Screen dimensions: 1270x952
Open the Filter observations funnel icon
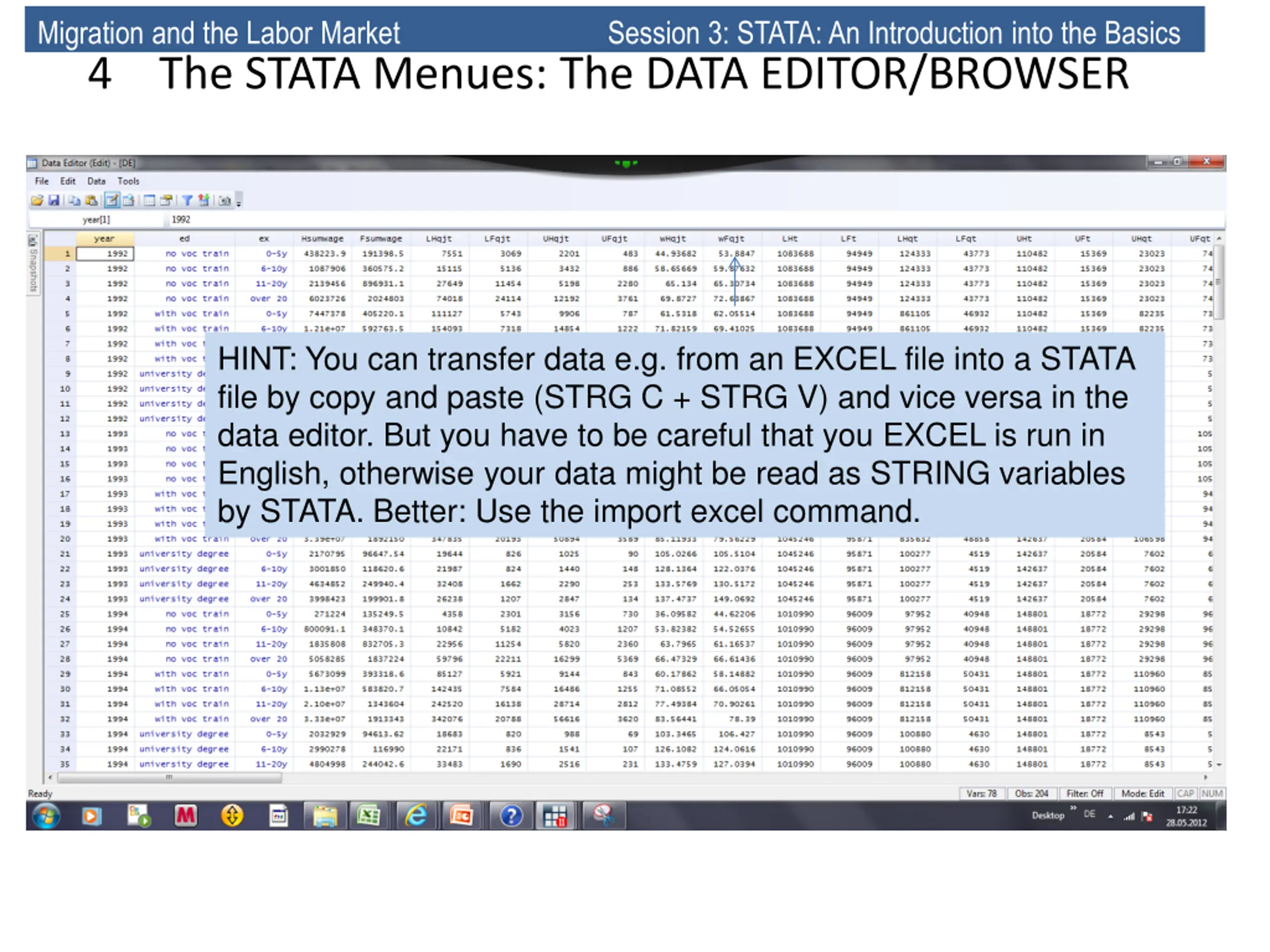(187, 200)
